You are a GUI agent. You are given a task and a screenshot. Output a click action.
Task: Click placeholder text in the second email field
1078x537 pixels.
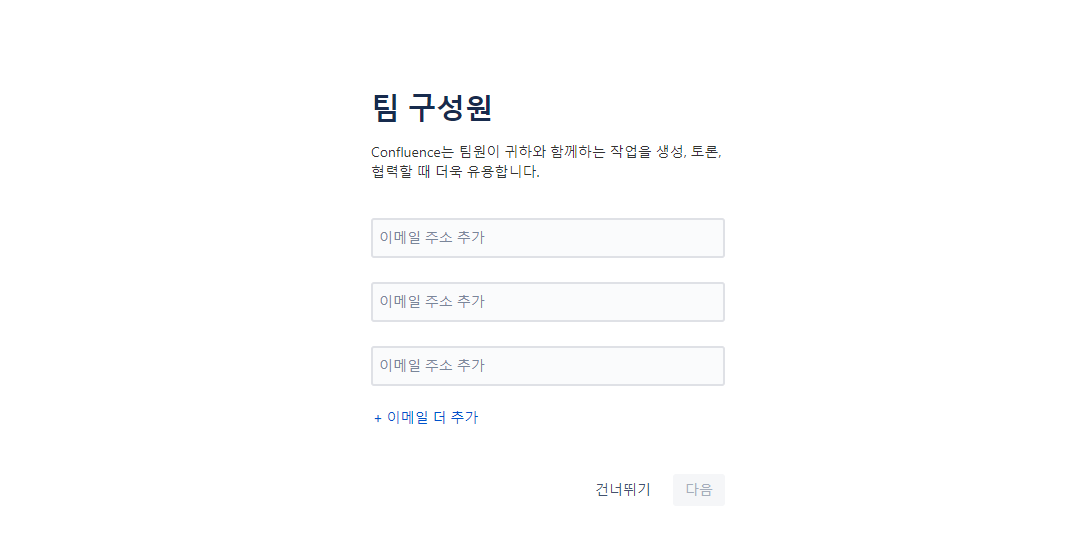432,302
